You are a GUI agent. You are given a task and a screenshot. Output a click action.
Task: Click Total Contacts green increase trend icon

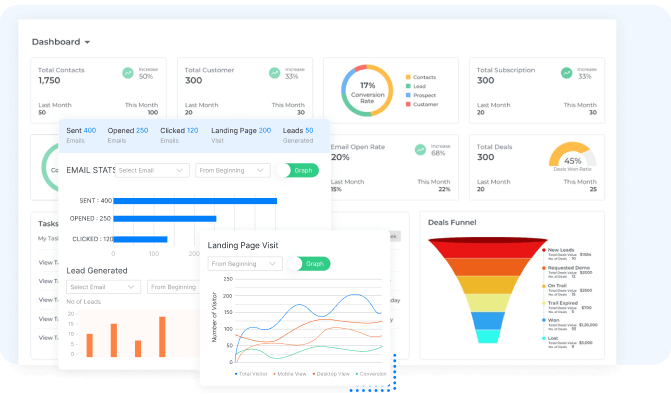[x=128, y=73]
